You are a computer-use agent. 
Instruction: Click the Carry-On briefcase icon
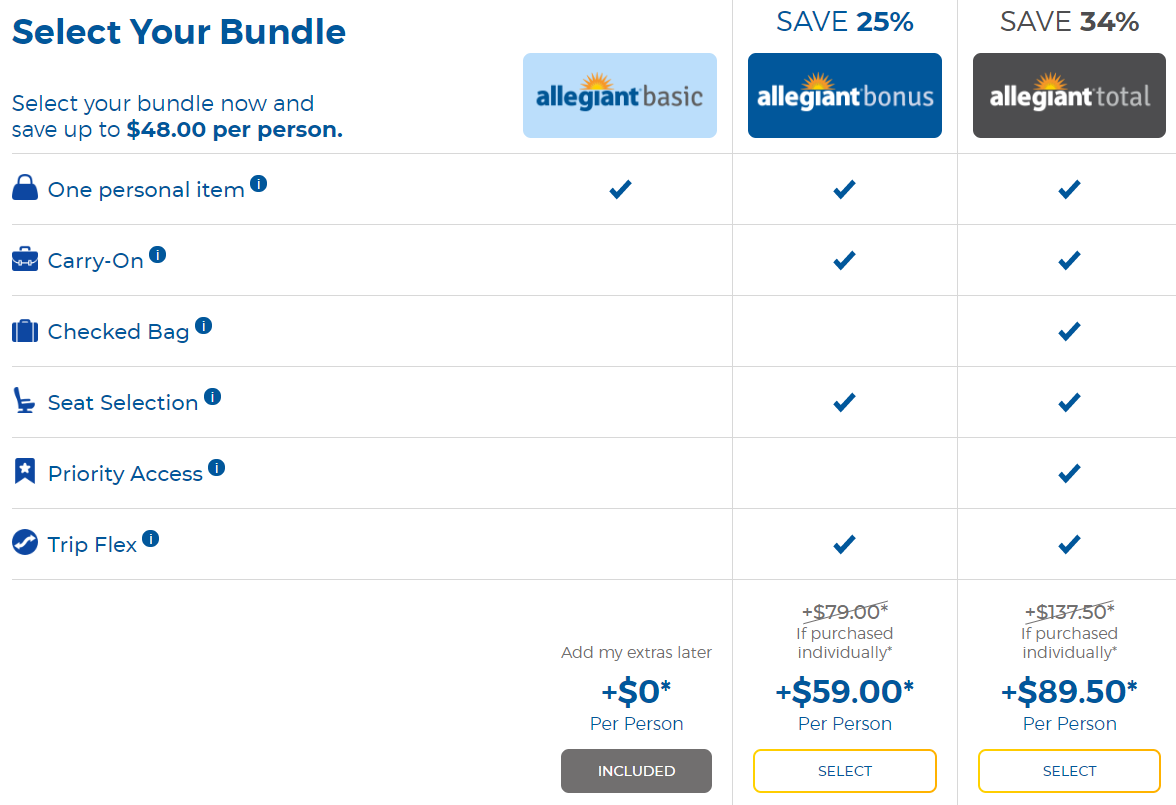[x=25, y=260]
